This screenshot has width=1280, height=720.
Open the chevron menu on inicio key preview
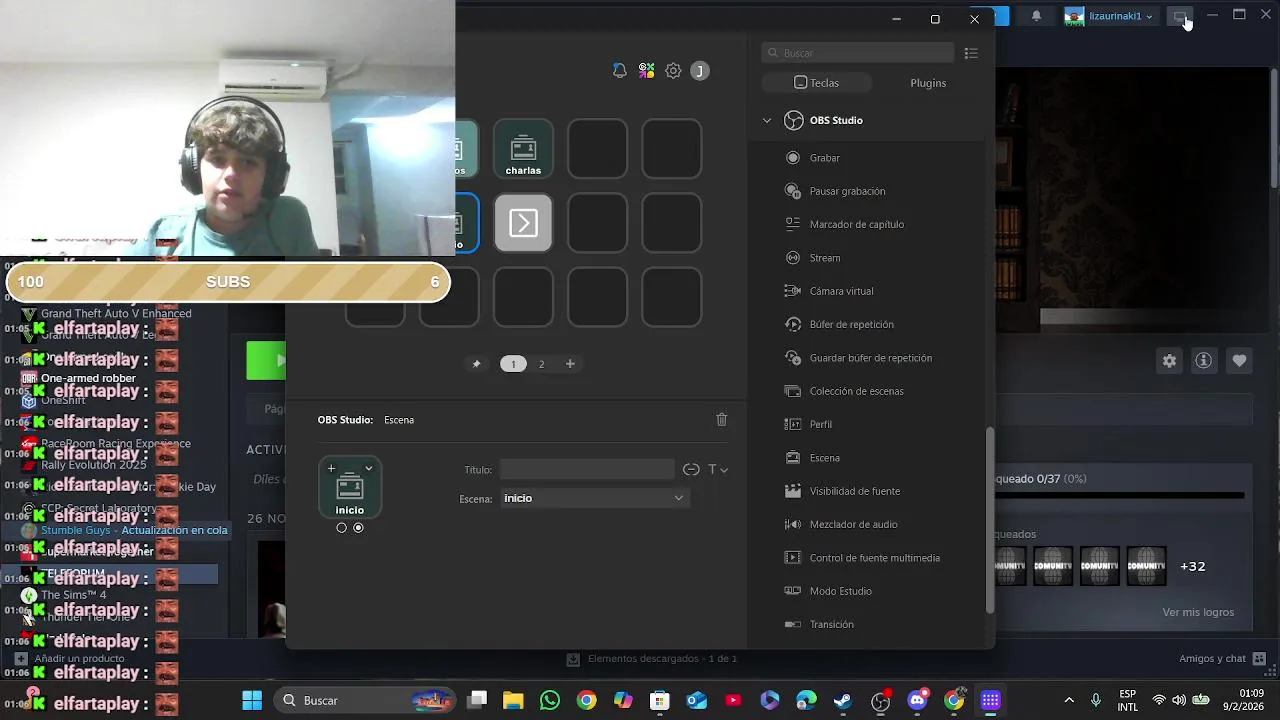click(x=368, y=468)
